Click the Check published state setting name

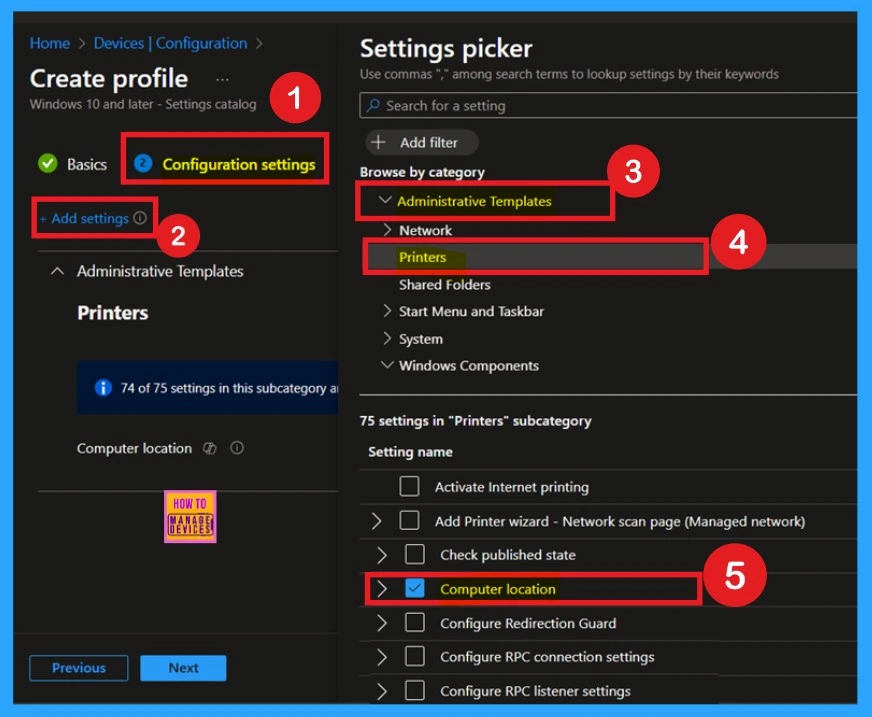pos(508,555)
